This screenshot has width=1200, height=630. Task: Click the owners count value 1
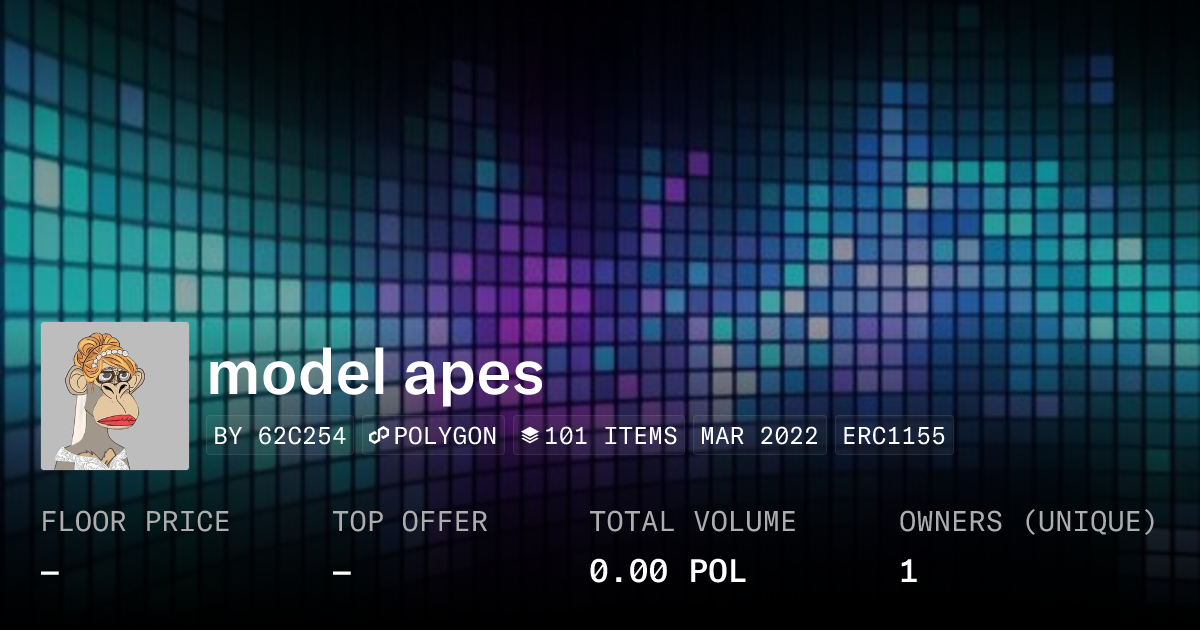coord(907,571)
